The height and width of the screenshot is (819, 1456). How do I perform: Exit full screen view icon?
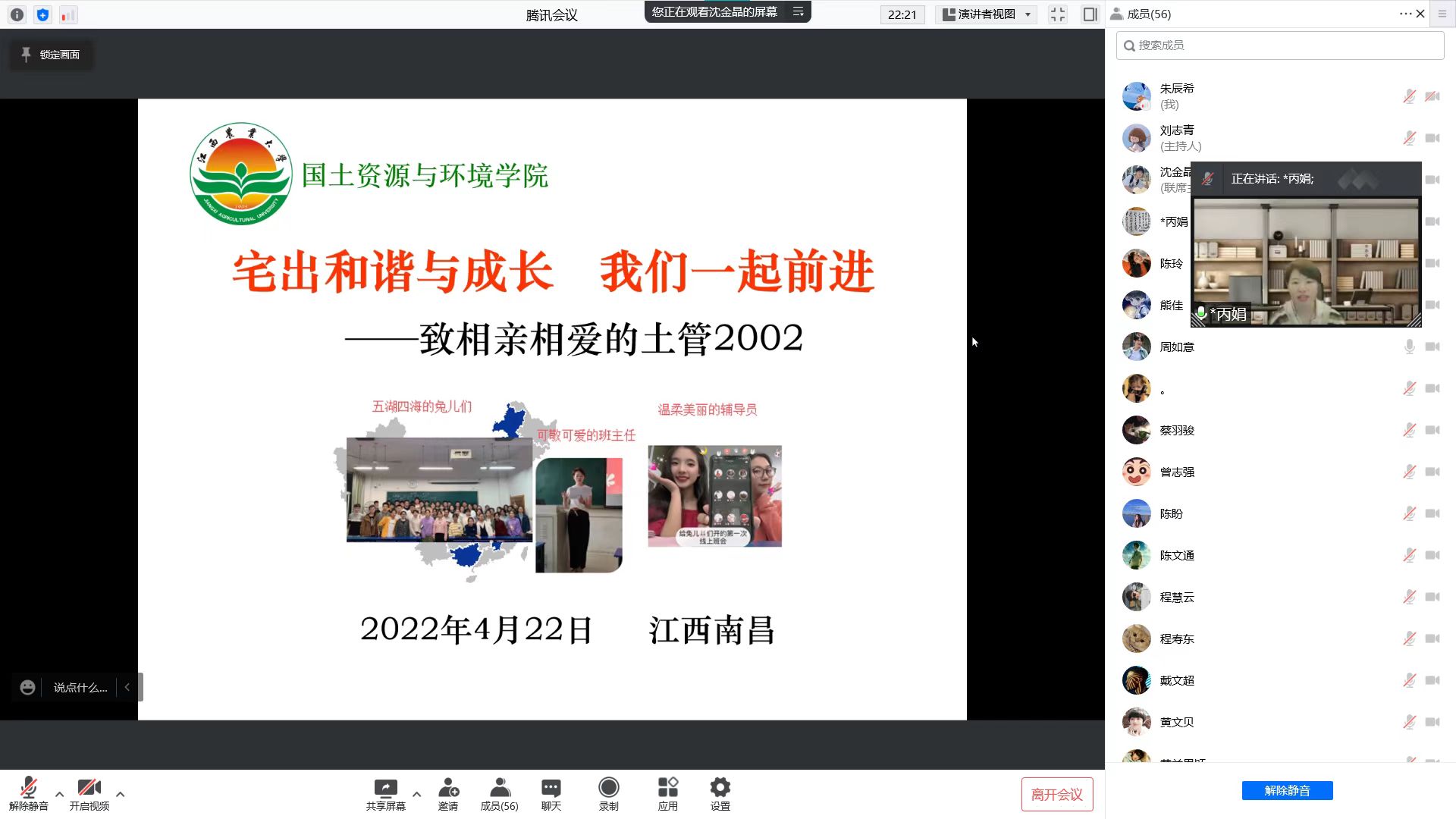point(1057,14)
